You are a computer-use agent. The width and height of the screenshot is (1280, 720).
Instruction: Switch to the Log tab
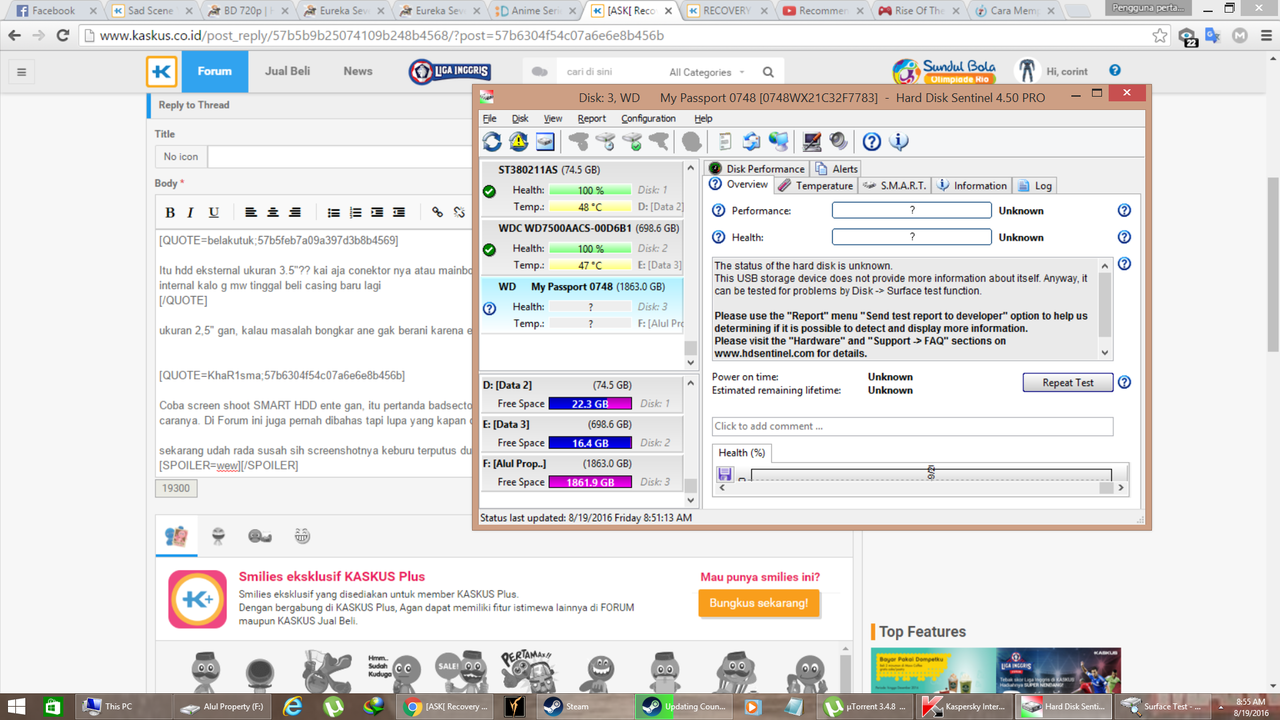pyautogui.click(x=1034, y=185)
